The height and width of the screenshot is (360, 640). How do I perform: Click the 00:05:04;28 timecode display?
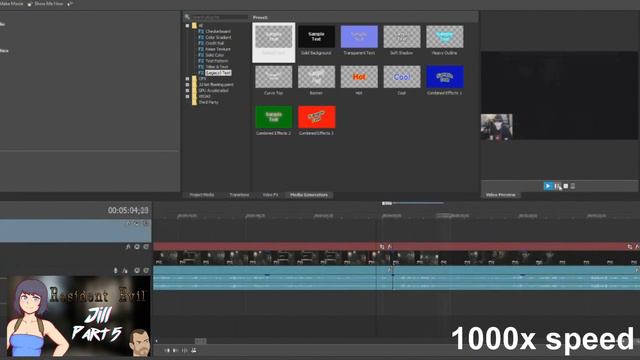(128, 211)
